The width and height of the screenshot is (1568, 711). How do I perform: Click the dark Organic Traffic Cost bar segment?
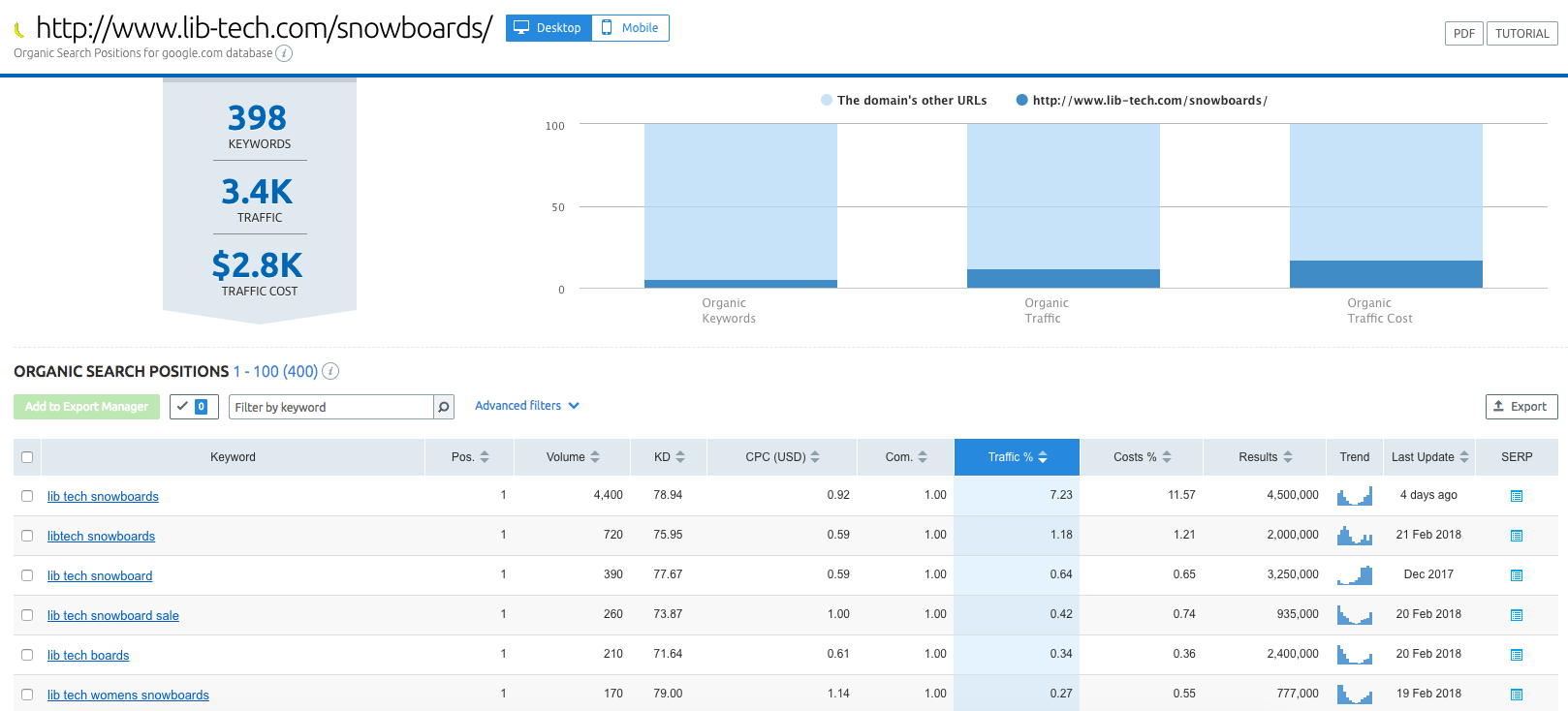point(1386,274)
